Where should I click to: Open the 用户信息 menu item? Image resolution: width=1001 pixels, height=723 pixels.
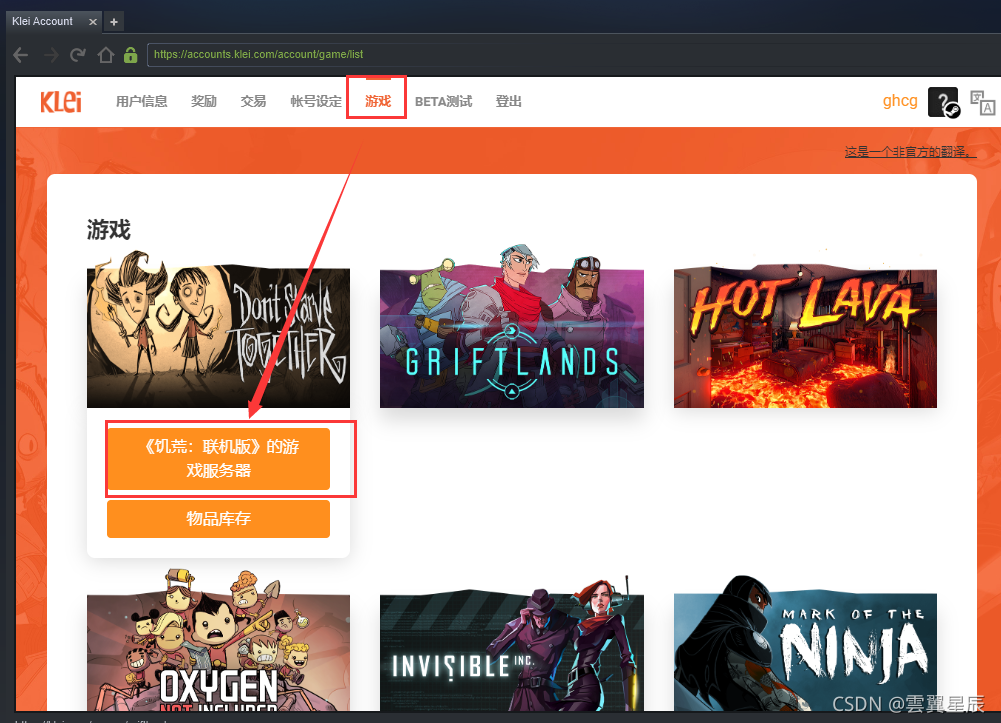tap(141, 101)
